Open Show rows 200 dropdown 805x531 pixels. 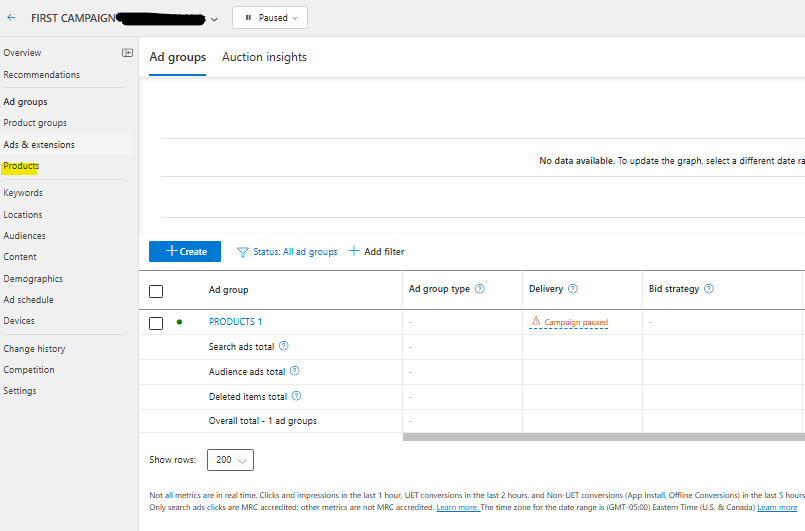coord(231,460)
